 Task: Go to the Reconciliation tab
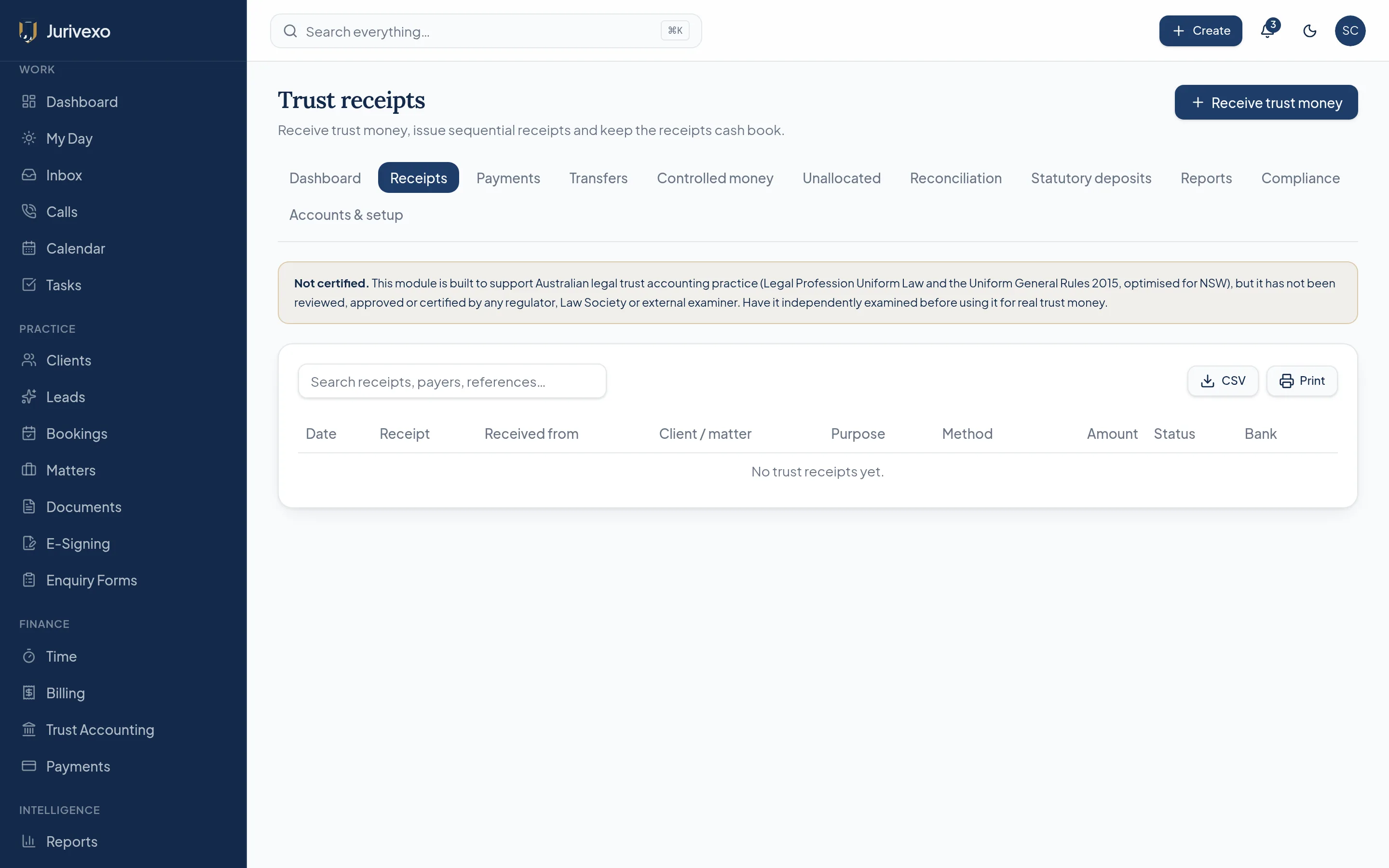pos(955,178)
